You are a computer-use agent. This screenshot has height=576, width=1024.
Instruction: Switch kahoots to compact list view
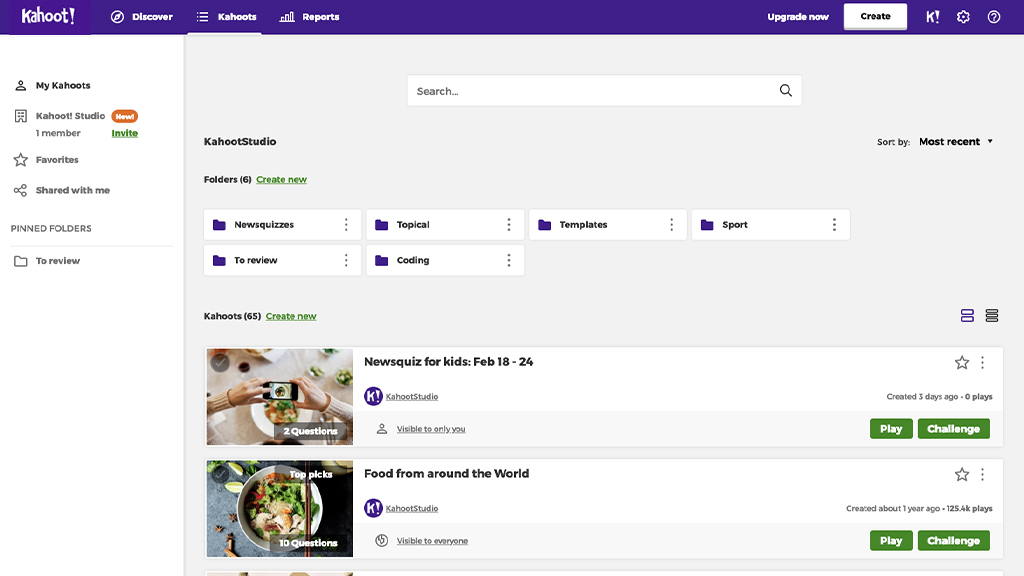[x=991, y=314]
